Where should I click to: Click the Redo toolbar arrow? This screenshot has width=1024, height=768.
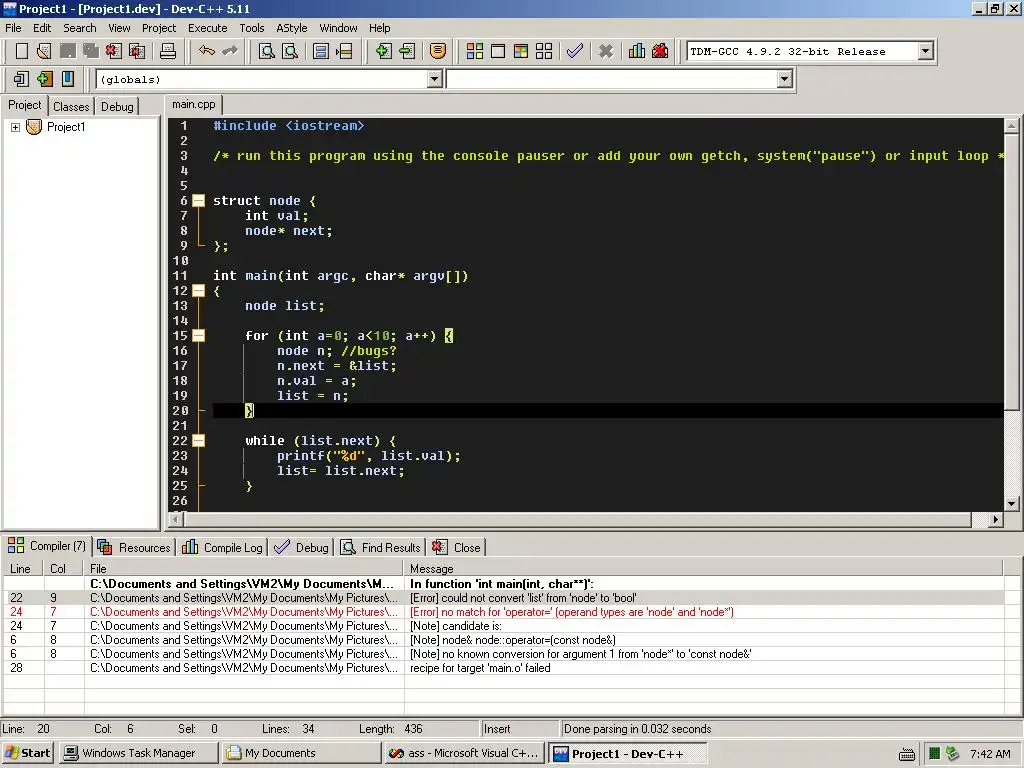tap(230, 51)
